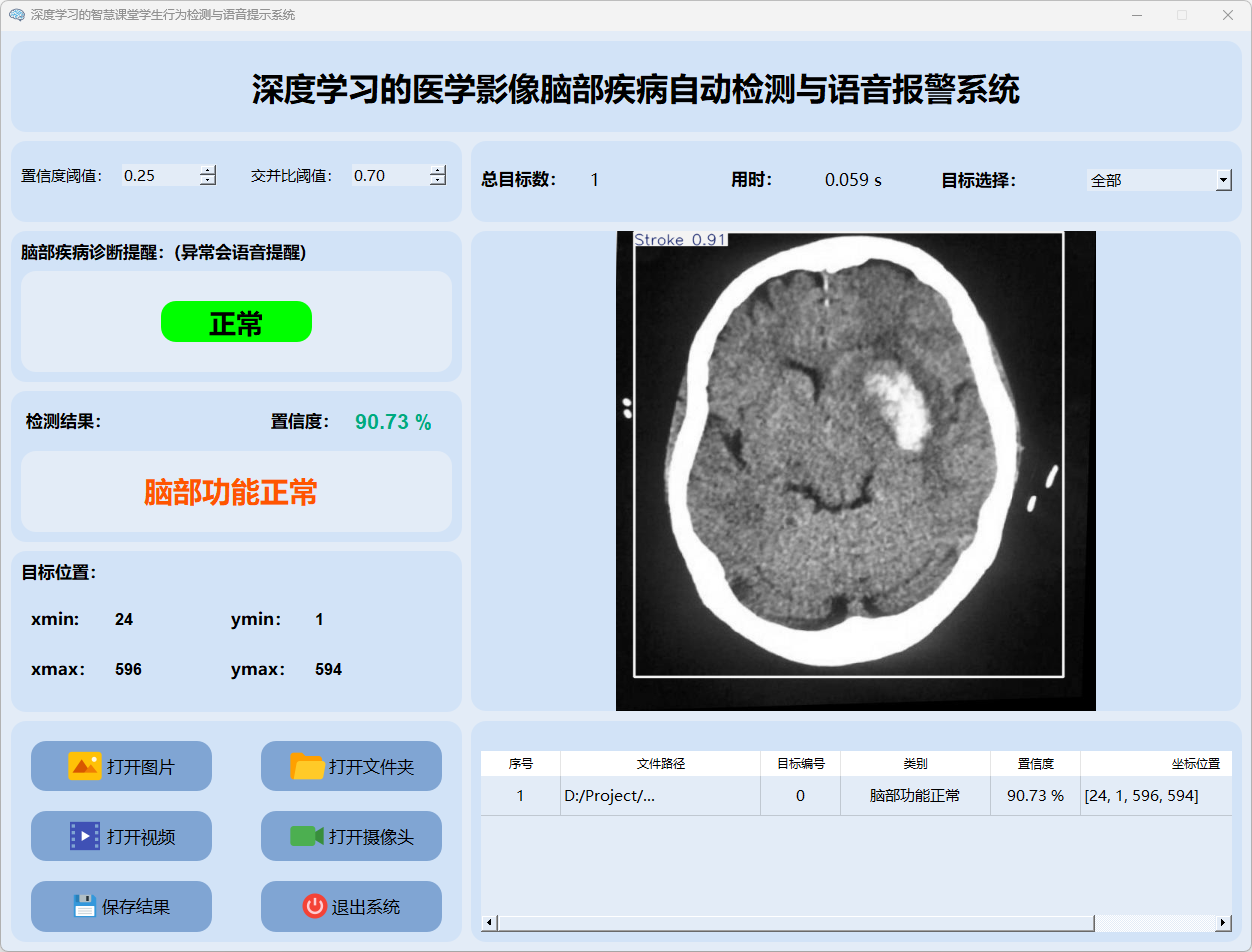1252x952 pixels.
Task: Click the 总目标数 value 1
Action: coord(595,180)
